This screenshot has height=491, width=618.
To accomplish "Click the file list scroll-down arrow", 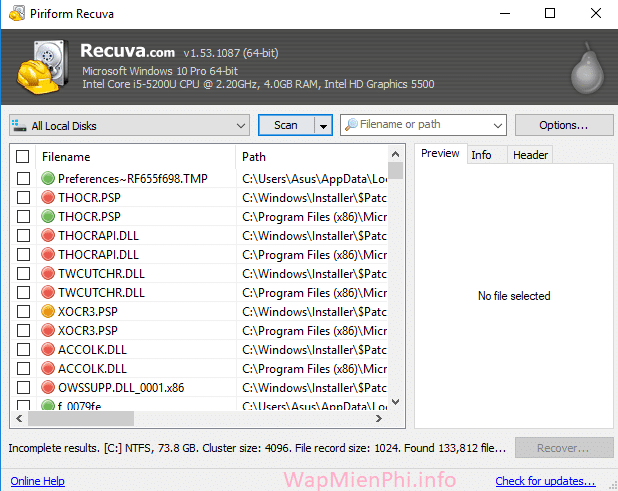I will coord(395,402).
